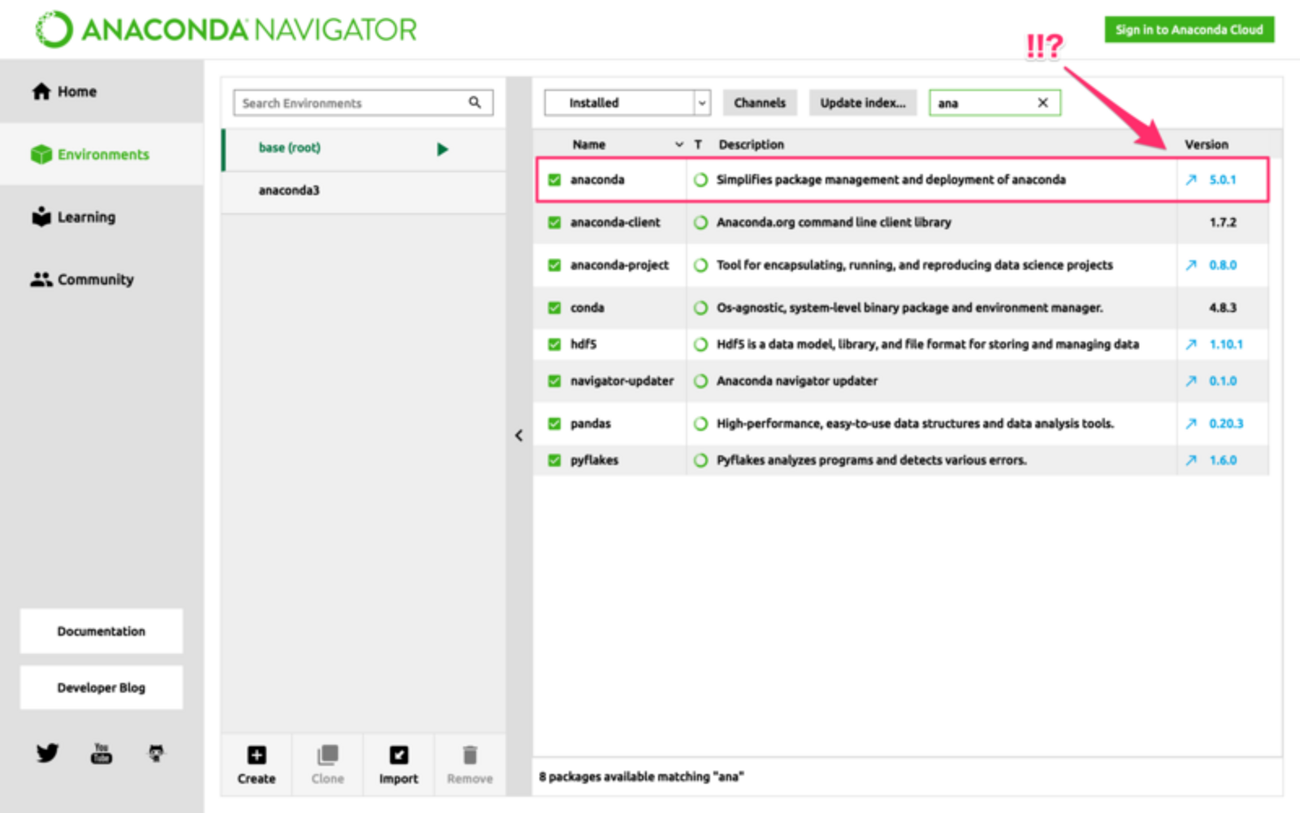Click the sort arrow on the Name column
The height and width of the screenshot is (813, 1300).
coord(679,145)
